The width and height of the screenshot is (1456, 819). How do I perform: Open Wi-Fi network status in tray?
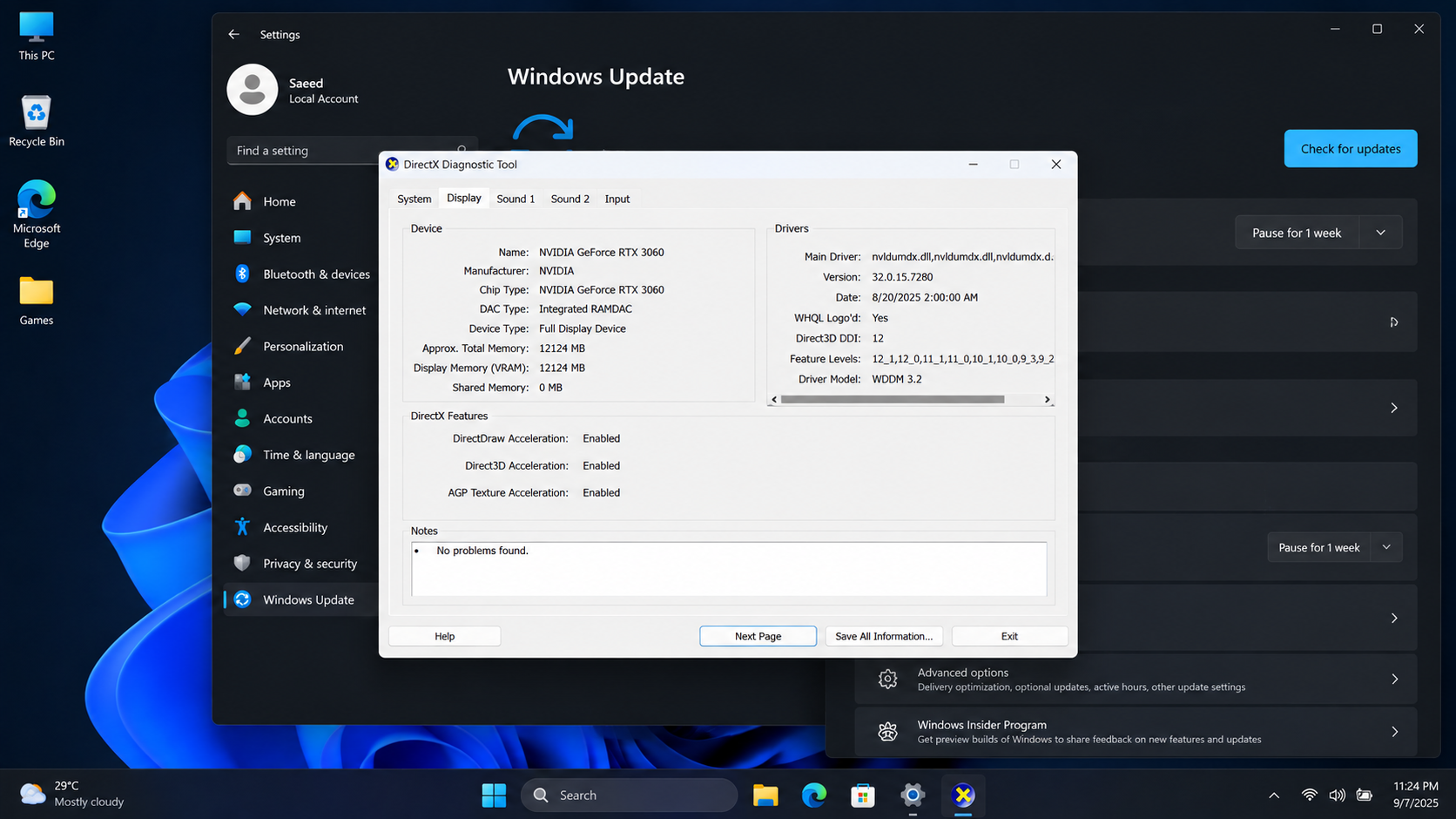pyautogui.click(x=1309, y=795)
